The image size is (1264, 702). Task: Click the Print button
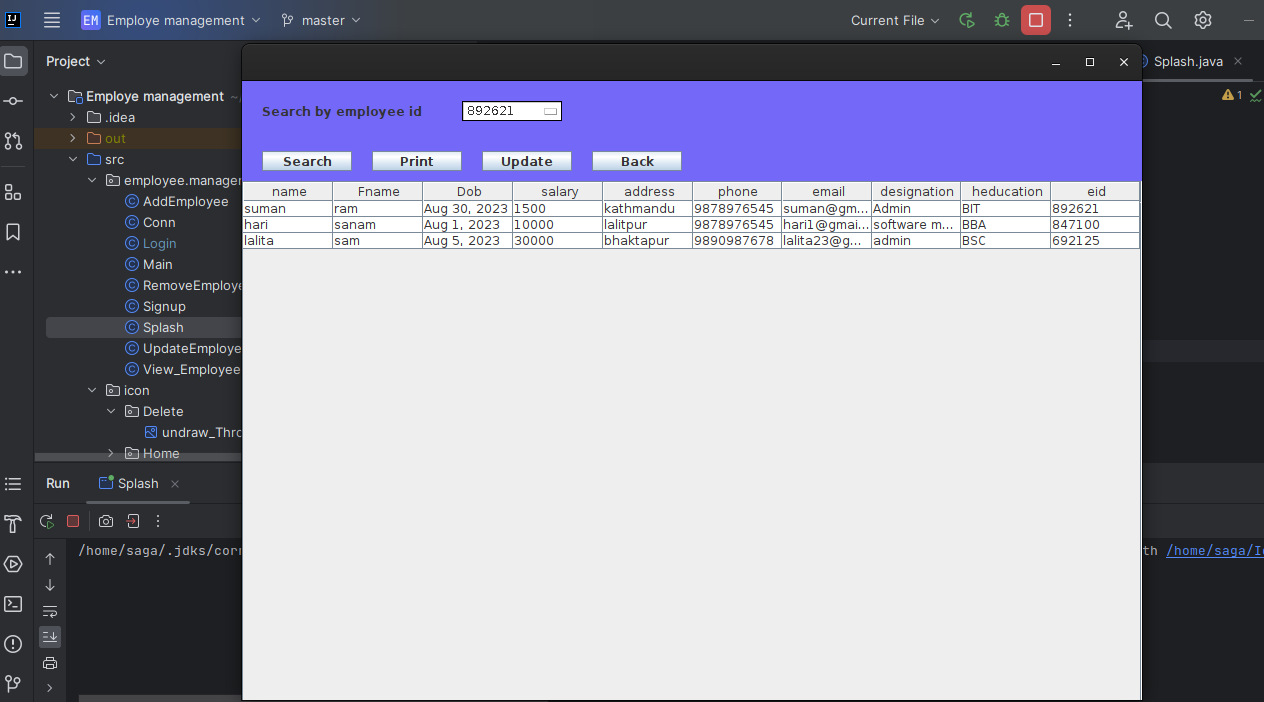click(417, 161)
